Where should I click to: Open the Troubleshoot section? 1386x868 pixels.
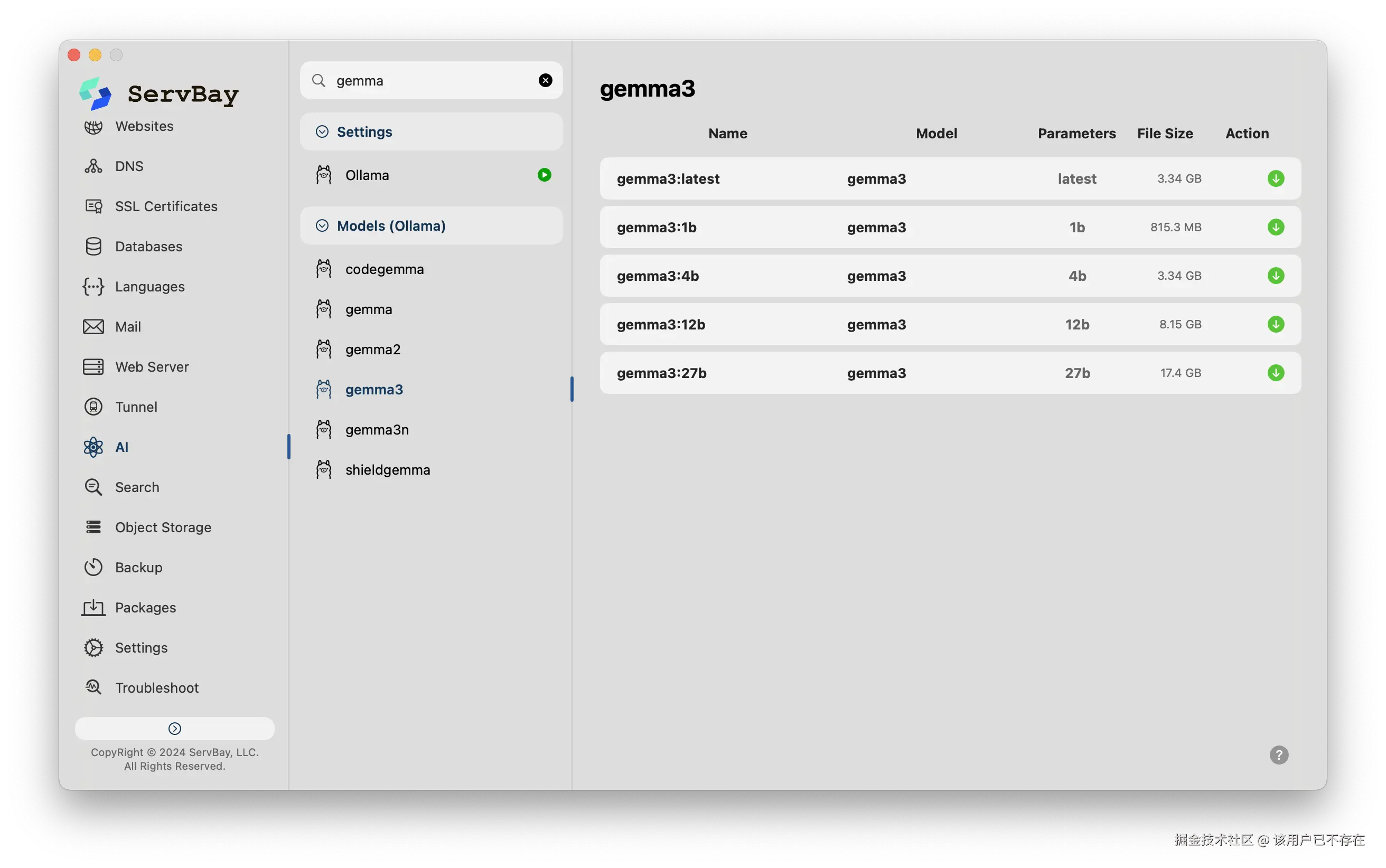(x=156, y=688)
